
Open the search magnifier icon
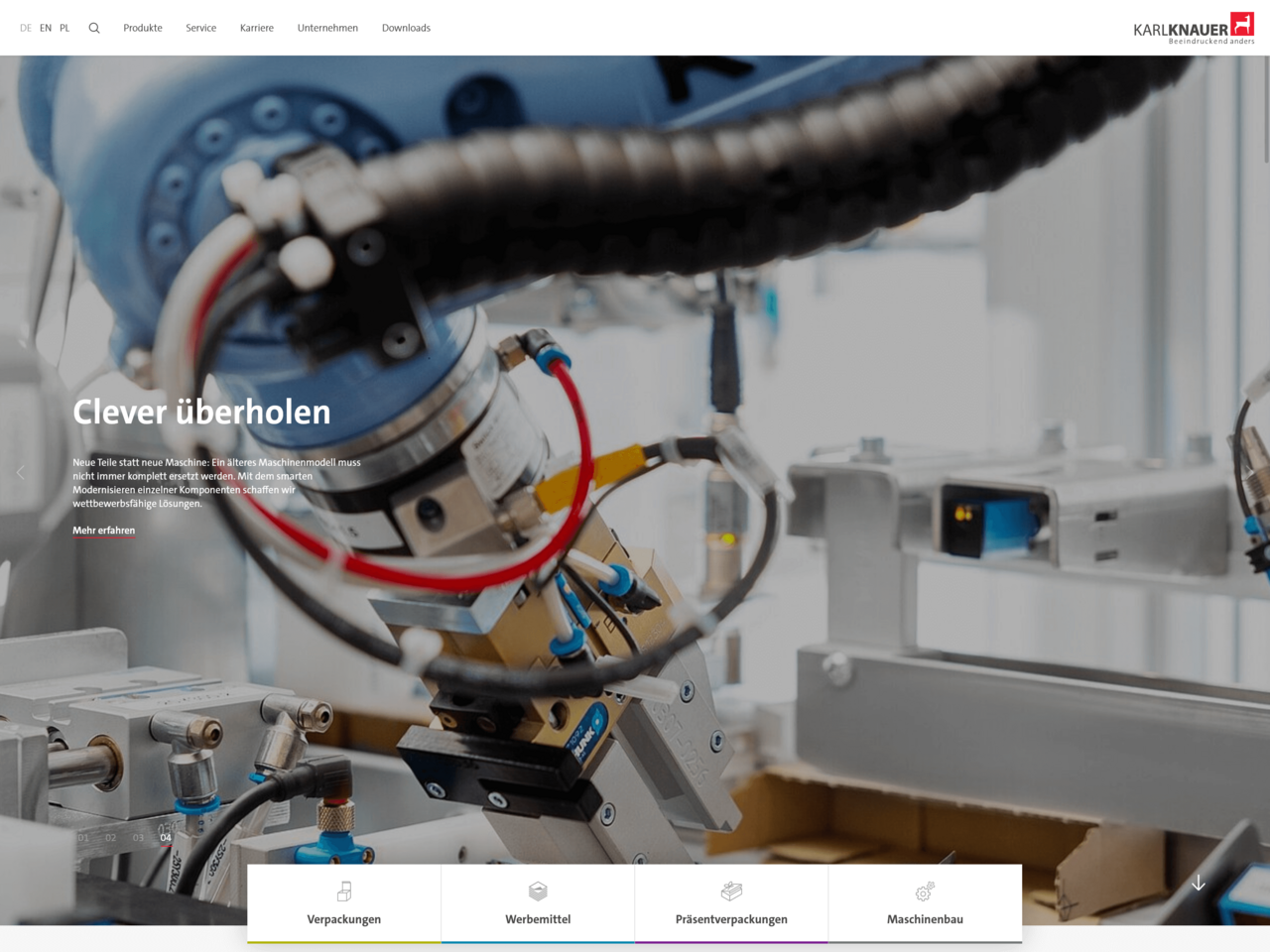click(x=94, y=28)
